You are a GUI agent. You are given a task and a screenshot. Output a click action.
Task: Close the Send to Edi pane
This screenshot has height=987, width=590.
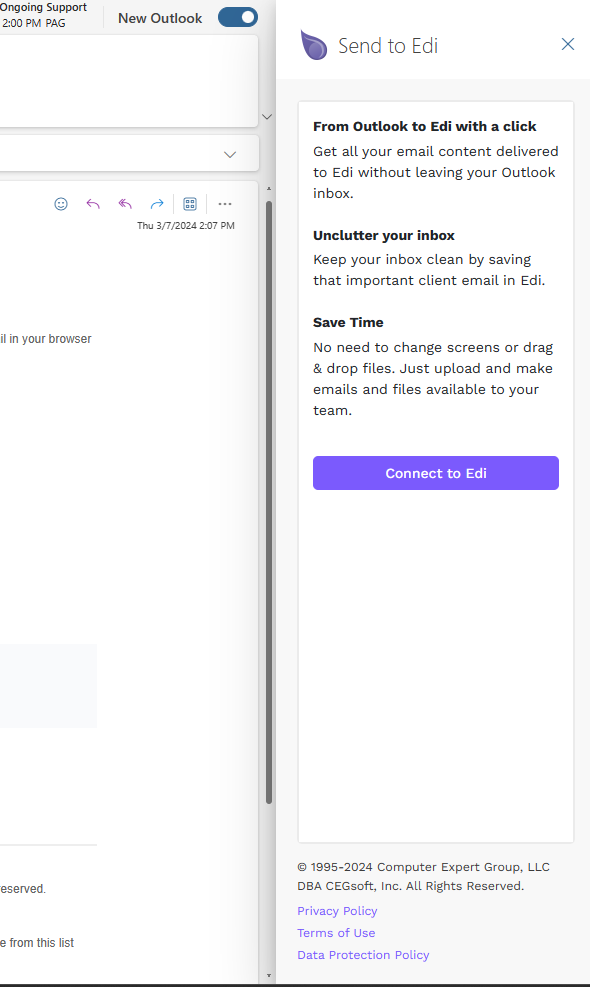click(x=568, y=44)
